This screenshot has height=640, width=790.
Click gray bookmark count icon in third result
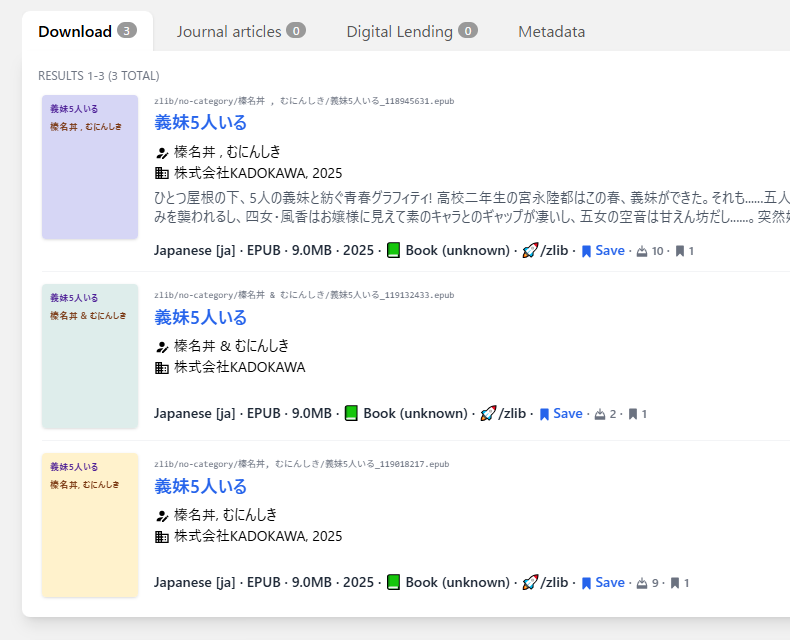(x=675, y=583)
